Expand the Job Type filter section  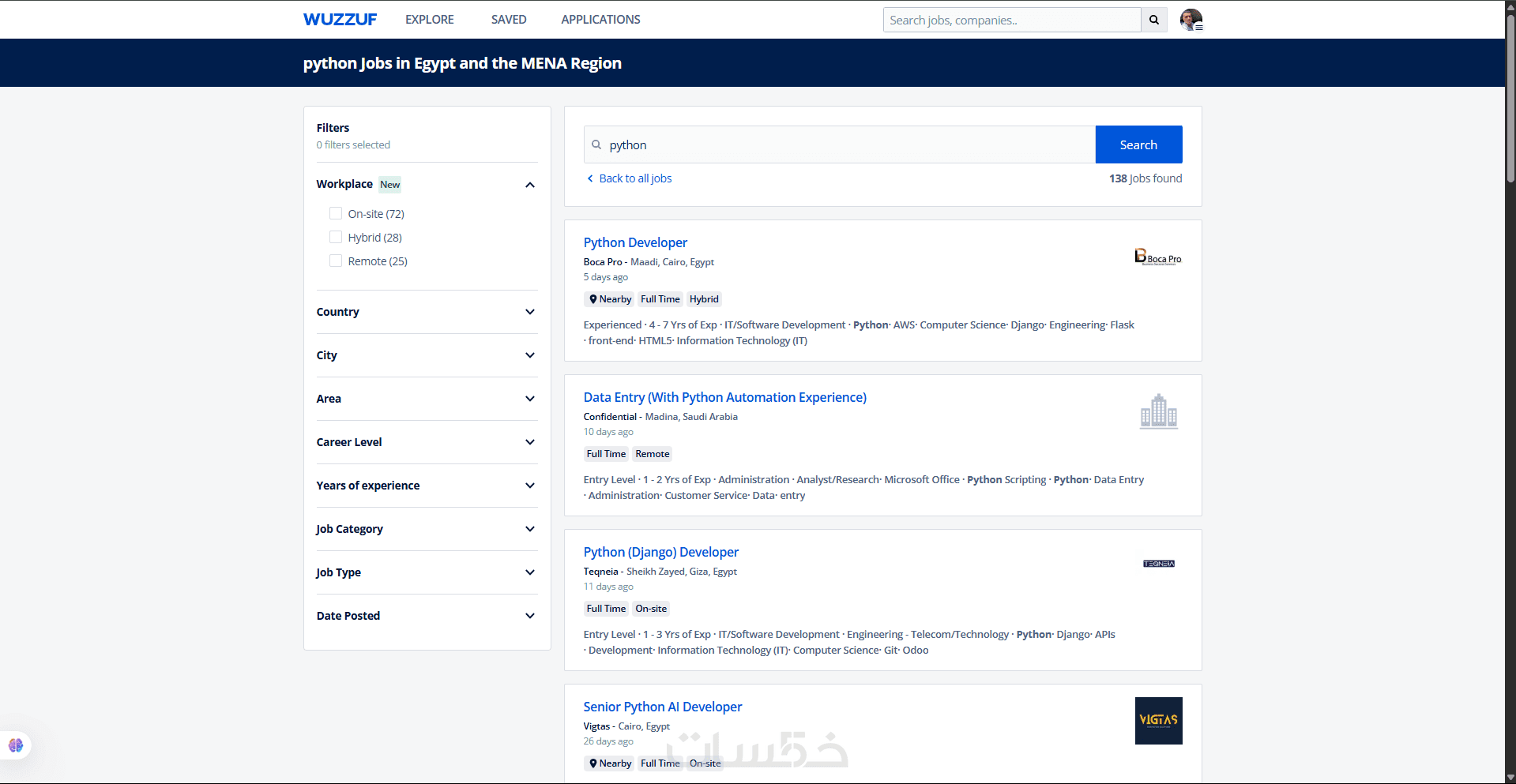pyautogui.click(x=427, y=572)
